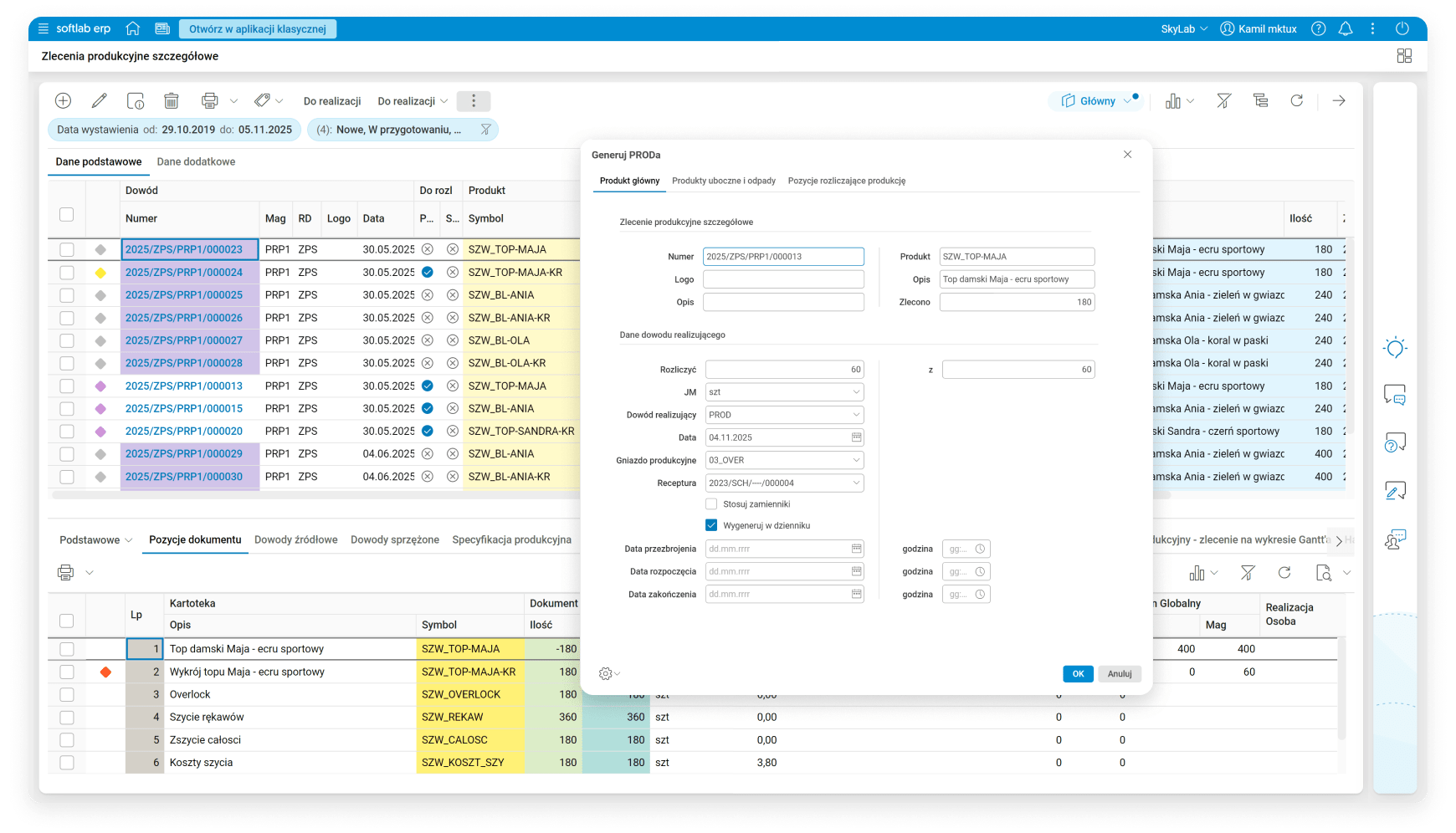Expand the Gniazdo produkcyjne dropdown

856,460
